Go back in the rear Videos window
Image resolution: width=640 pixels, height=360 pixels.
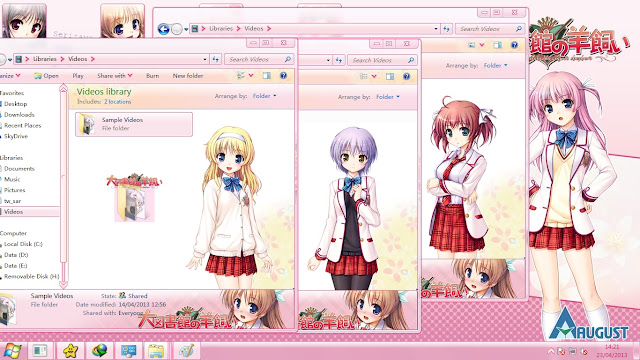click(x=164, y=29)
